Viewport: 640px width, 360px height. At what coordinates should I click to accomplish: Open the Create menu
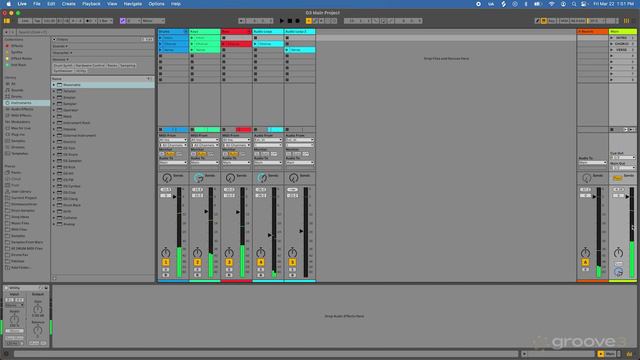click(69, 4)
